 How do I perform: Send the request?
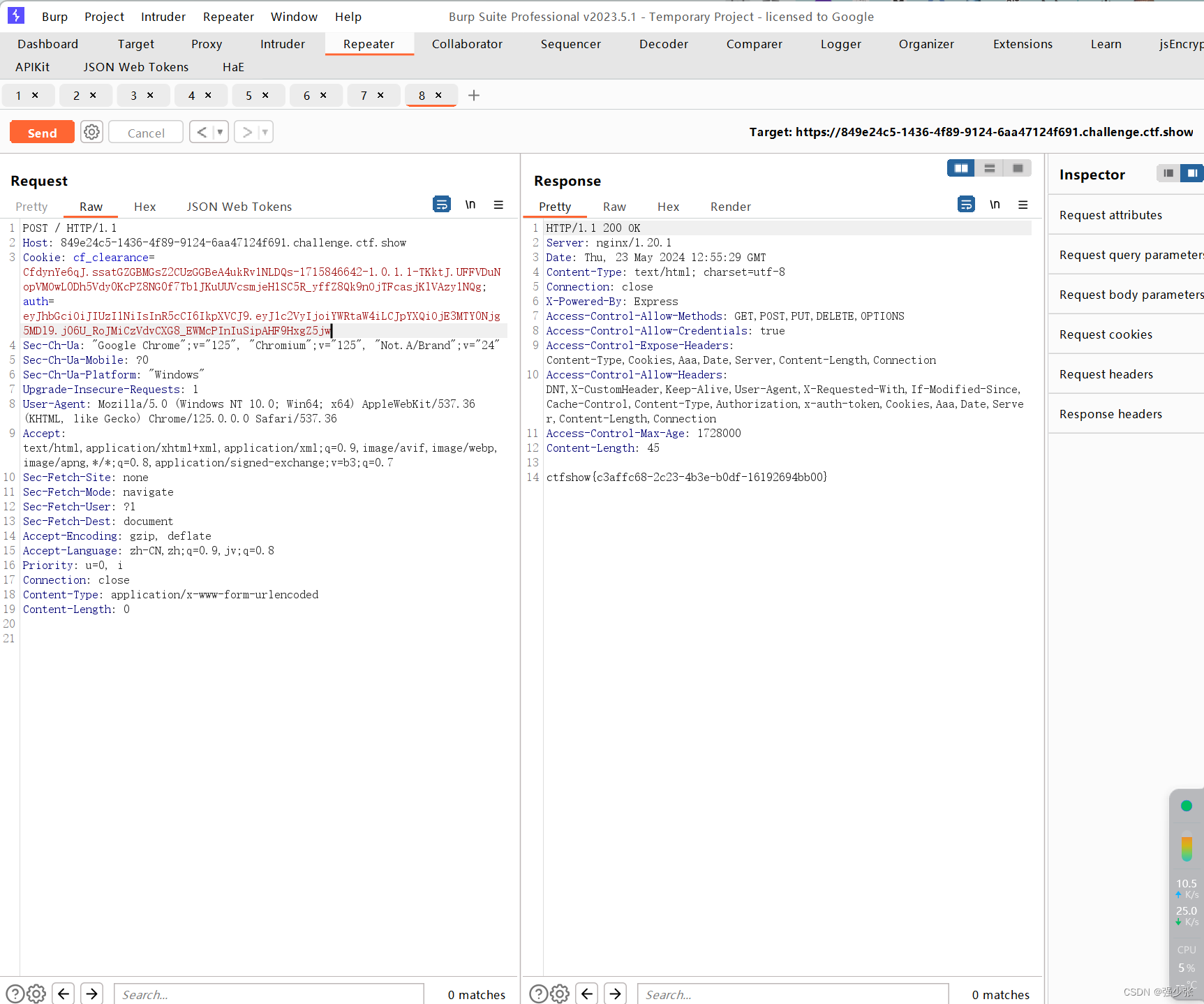tap(42, 133)
